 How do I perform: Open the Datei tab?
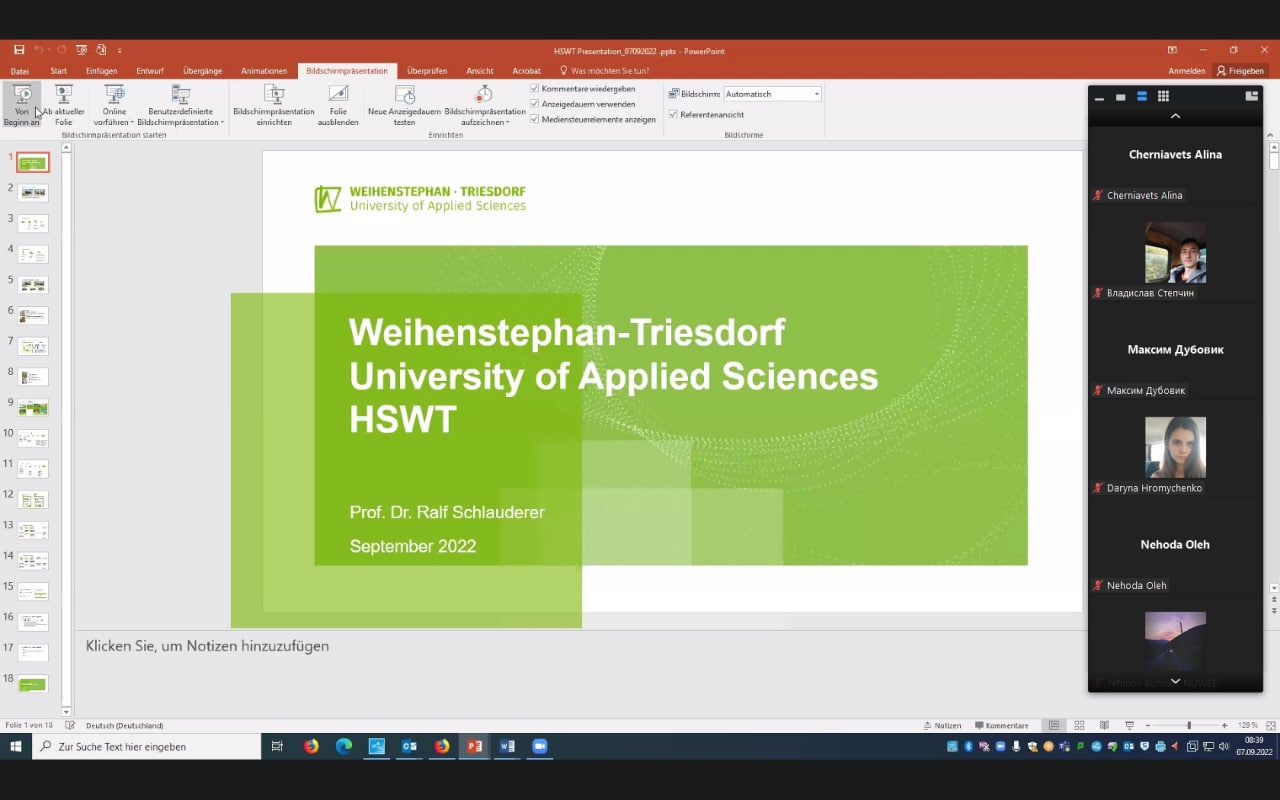(20, 71)
